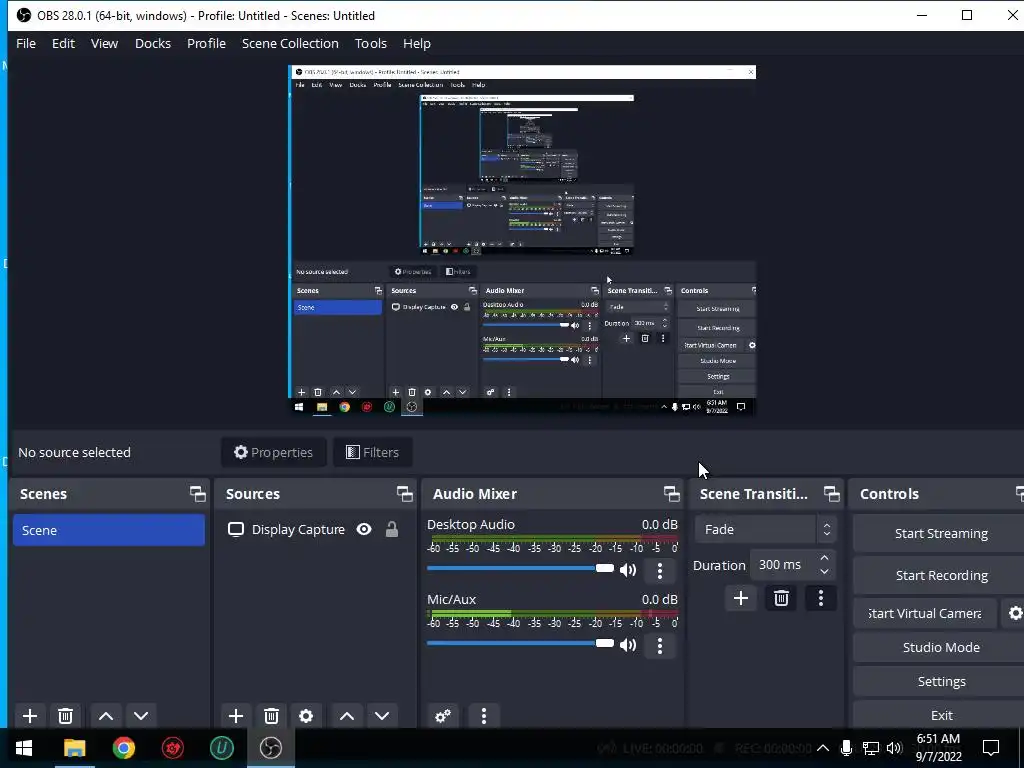The height and width of the screenshot is (768, 1024).
Task: Mute Mic/Aux speaker icon
Action: click(628, 645)
